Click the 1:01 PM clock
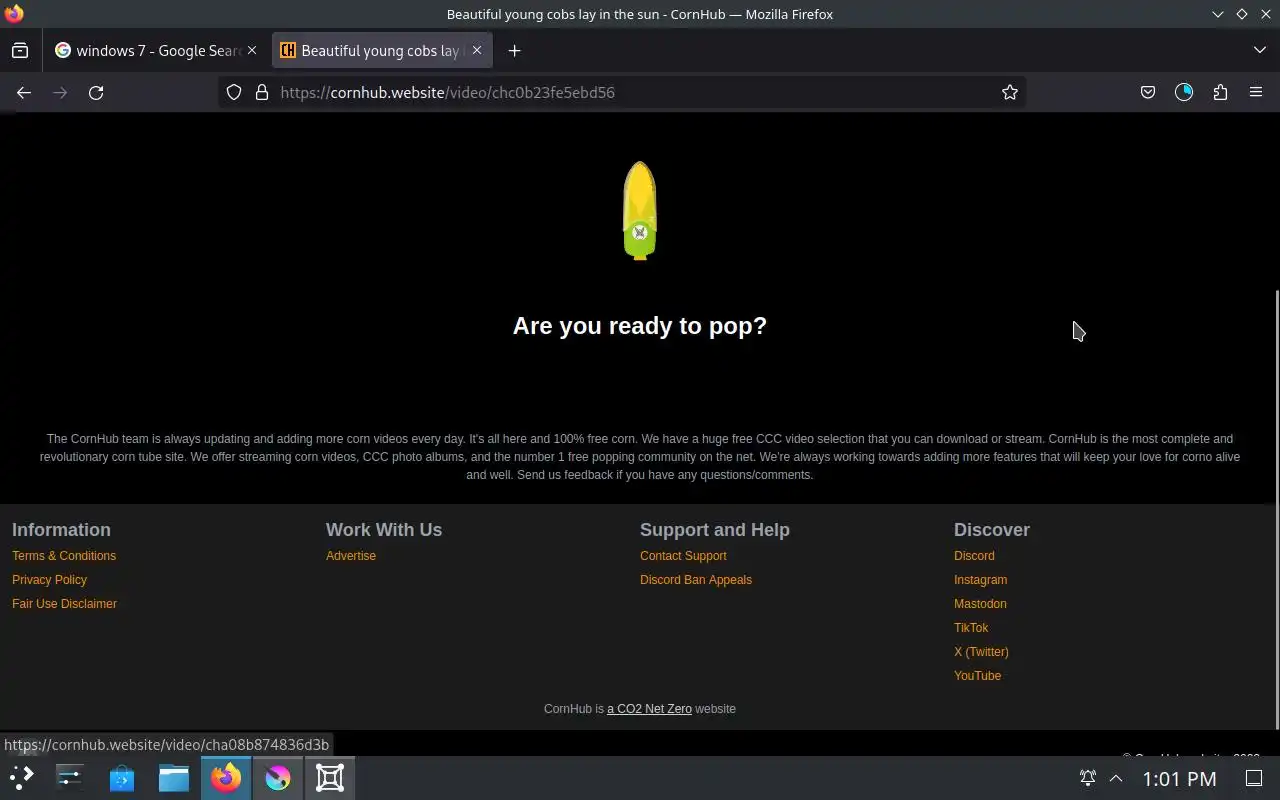The width and height of the screenshot is (1280, 800). tap(1179, 778)
